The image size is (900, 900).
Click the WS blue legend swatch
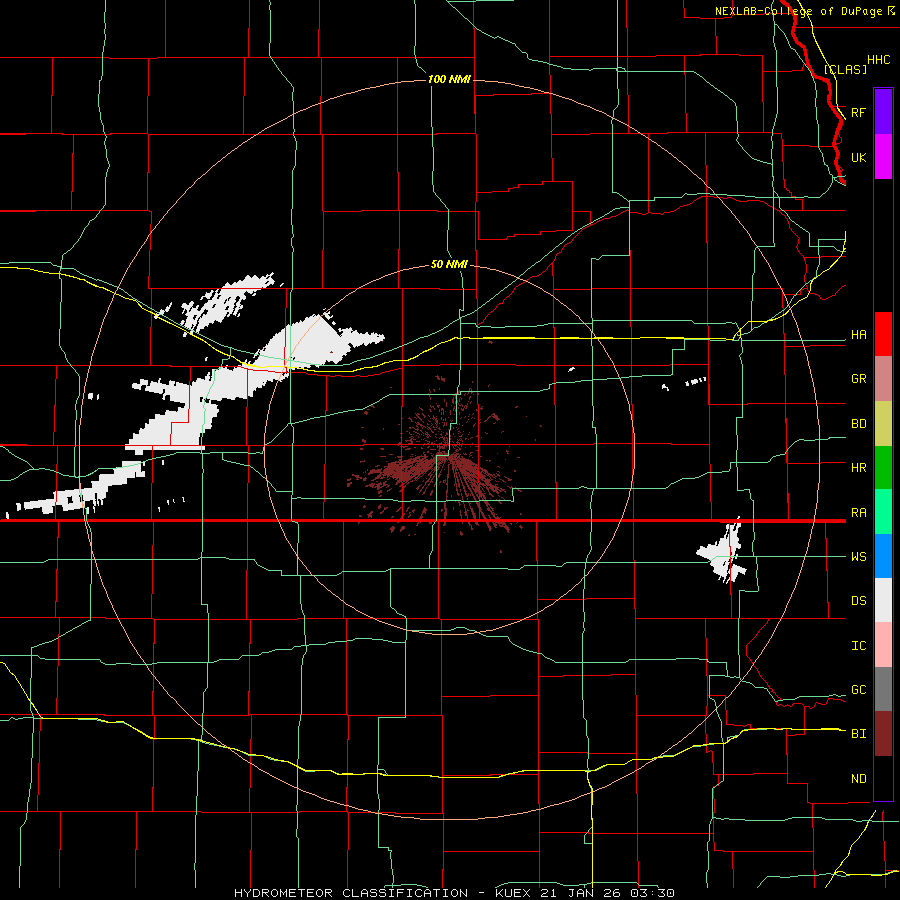coord(883,556)
